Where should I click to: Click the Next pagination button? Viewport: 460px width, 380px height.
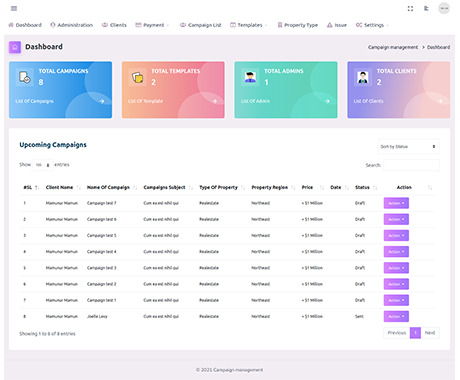pyautogui.click(x=430, y=333)
